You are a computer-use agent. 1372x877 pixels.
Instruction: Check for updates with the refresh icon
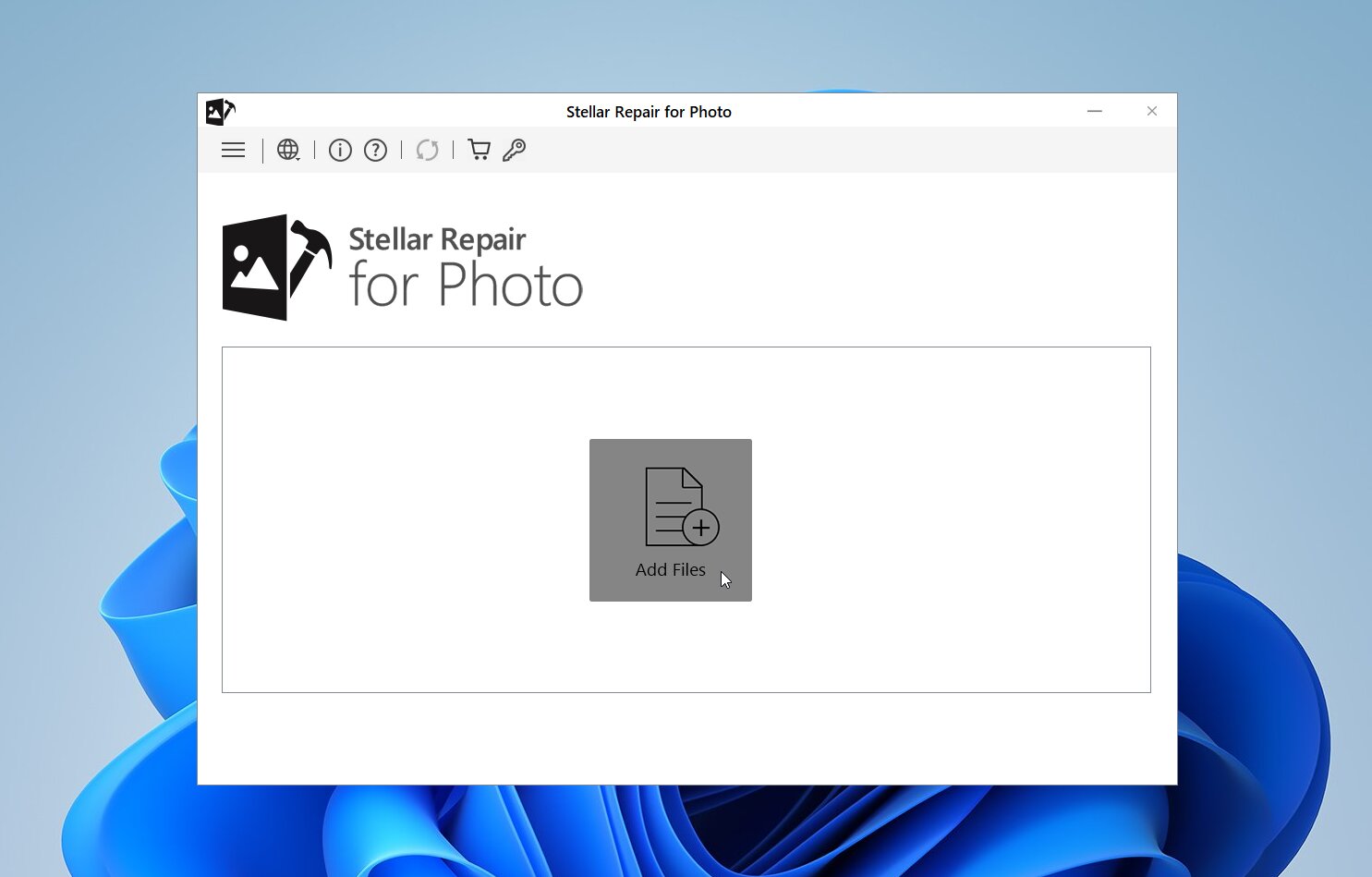(427, 150)
